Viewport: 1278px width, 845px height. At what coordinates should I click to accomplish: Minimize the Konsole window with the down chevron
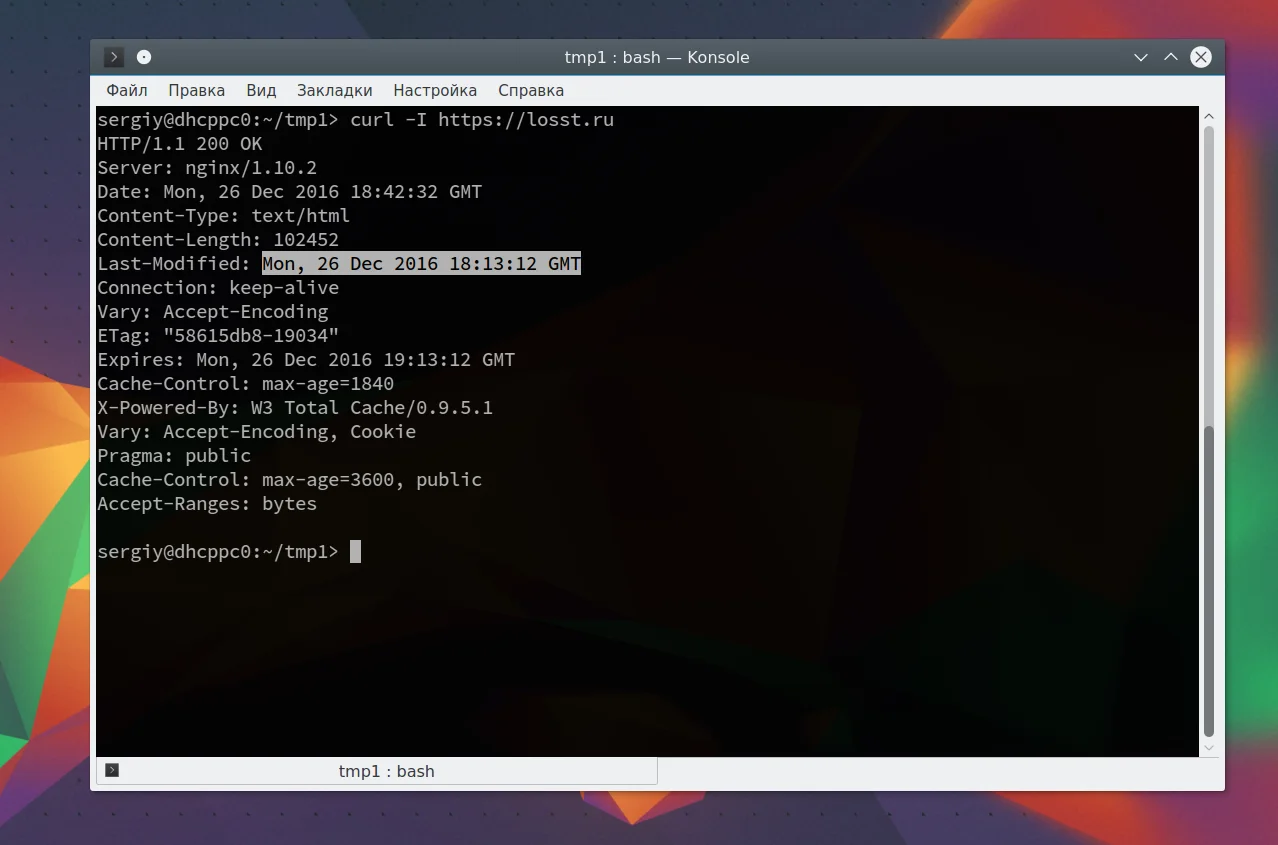pos(1141,57)
